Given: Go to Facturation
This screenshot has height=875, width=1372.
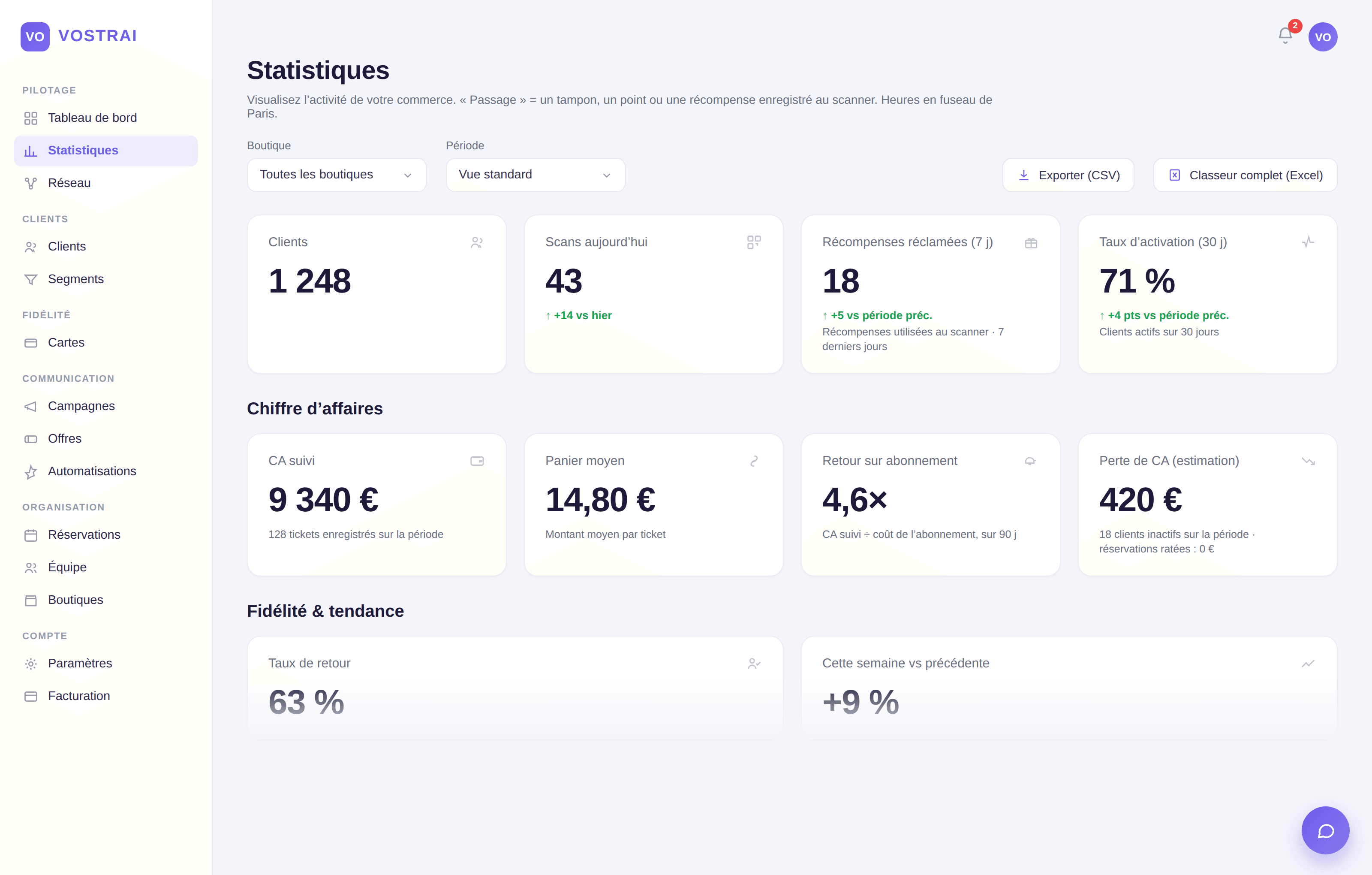Looking at the screenshot, I should (x=106, y=696).
